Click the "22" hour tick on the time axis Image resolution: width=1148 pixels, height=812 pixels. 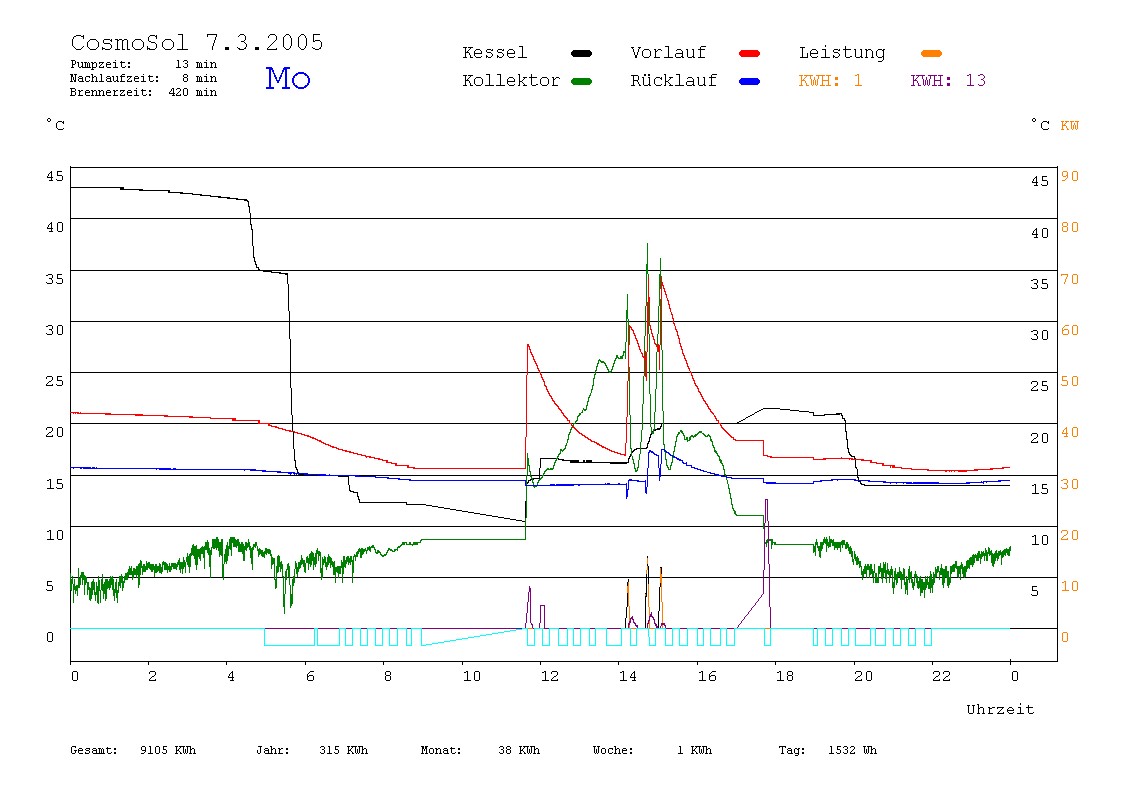[942, 677]
